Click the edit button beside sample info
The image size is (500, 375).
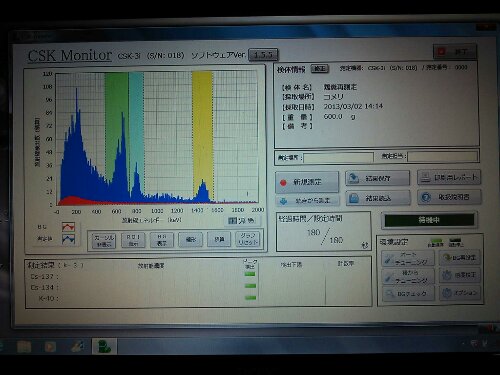pos(319,69)
